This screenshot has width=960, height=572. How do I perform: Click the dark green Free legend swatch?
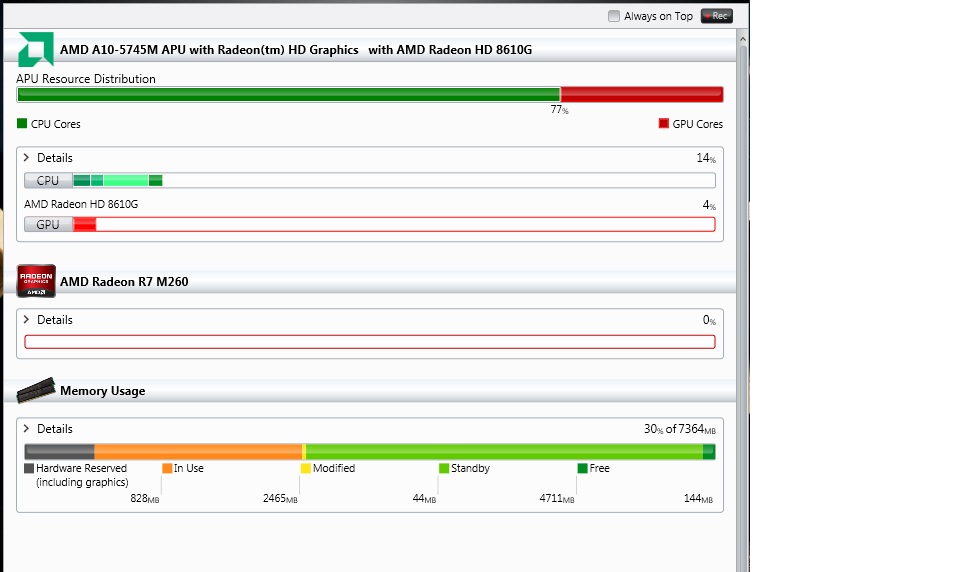(582, 468)
